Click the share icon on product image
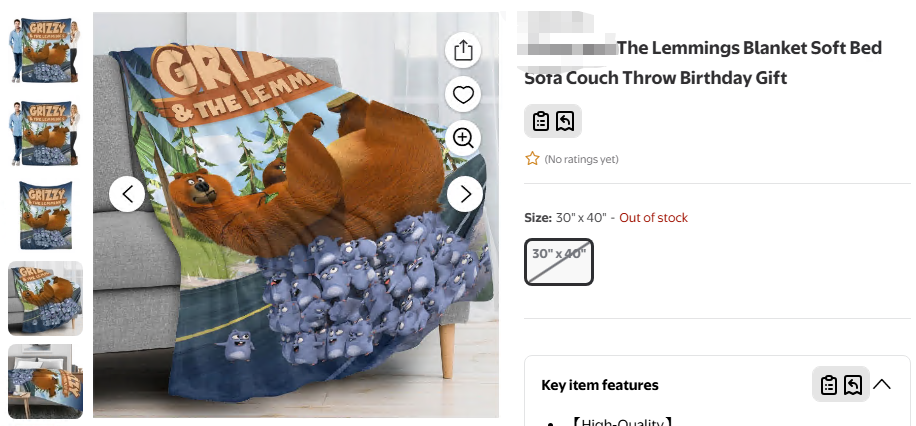 point(463,50)
